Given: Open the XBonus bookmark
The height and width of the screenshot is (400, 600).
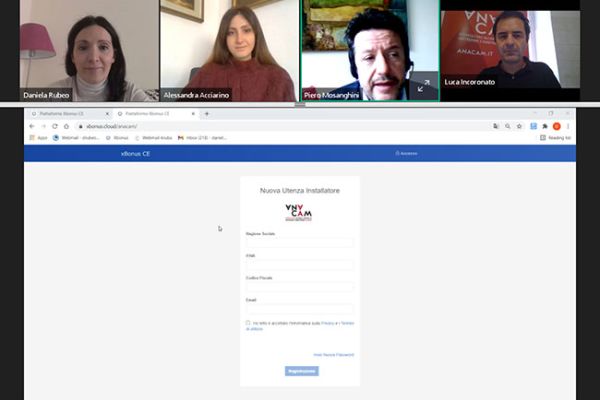Looking at the screenshot, I should click(x=117, y=138).
